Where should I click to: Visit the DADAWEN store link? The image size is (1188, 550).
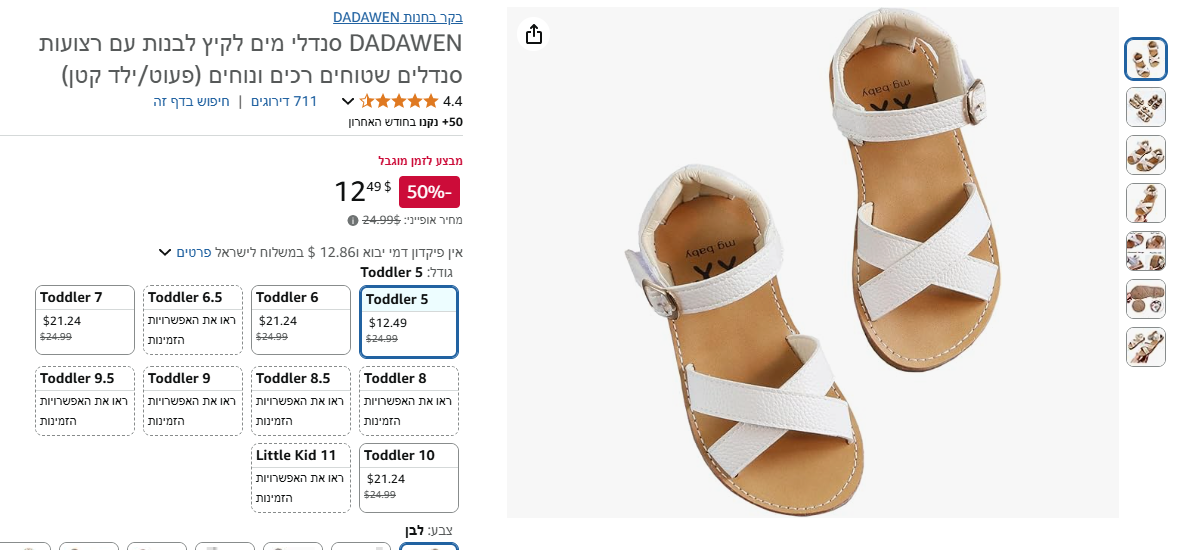click(x=397, y=17)
